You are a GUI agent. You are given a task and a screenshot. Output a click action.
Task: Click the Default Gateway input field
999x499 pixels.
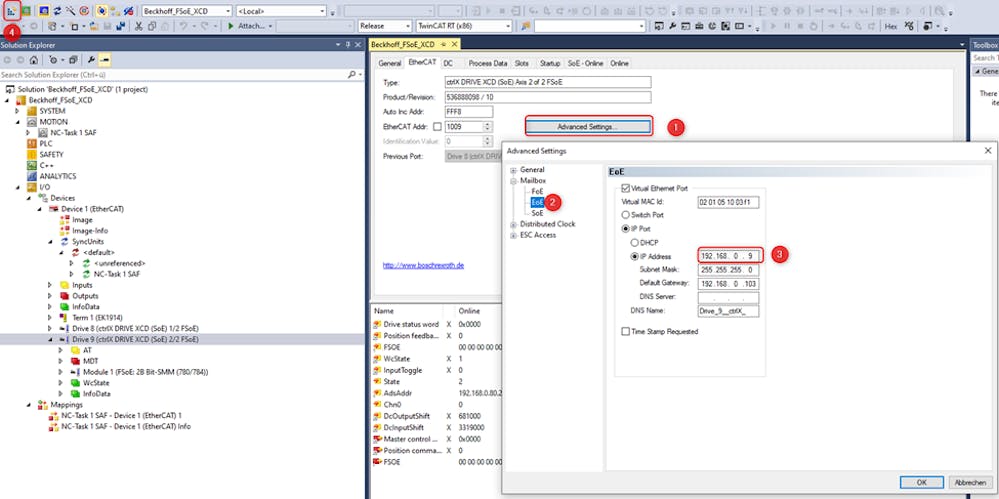(x=728, y=284)
